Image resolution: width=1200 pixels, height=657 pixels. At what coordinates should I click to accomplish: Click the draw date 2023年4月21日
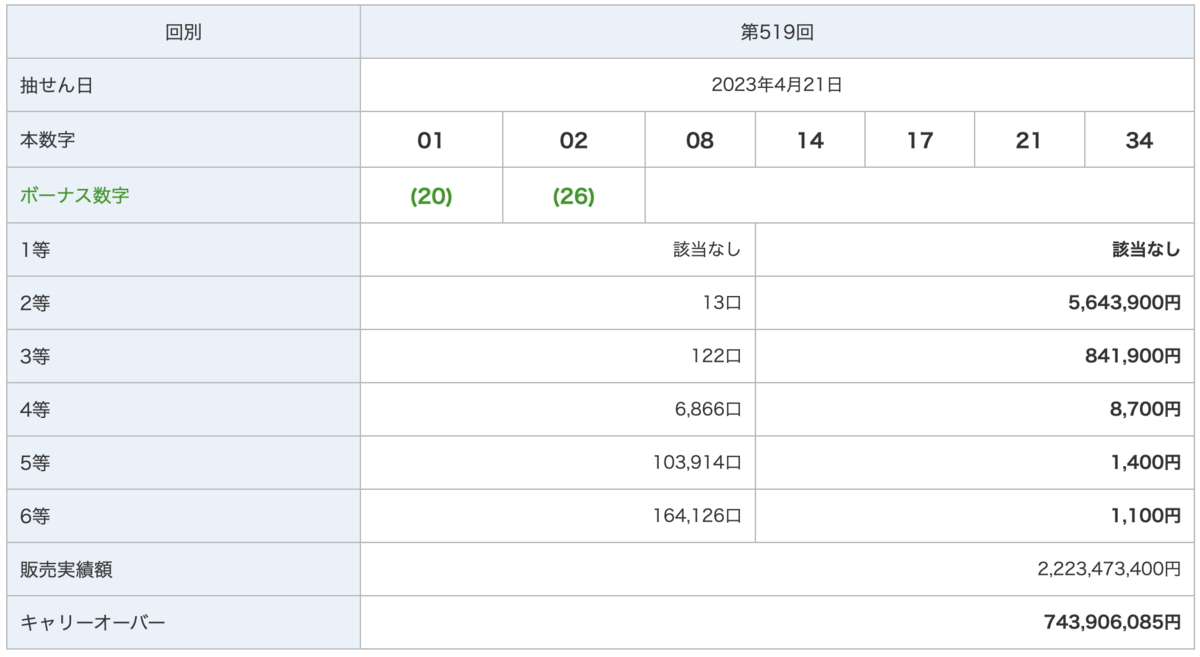[777, 86]
